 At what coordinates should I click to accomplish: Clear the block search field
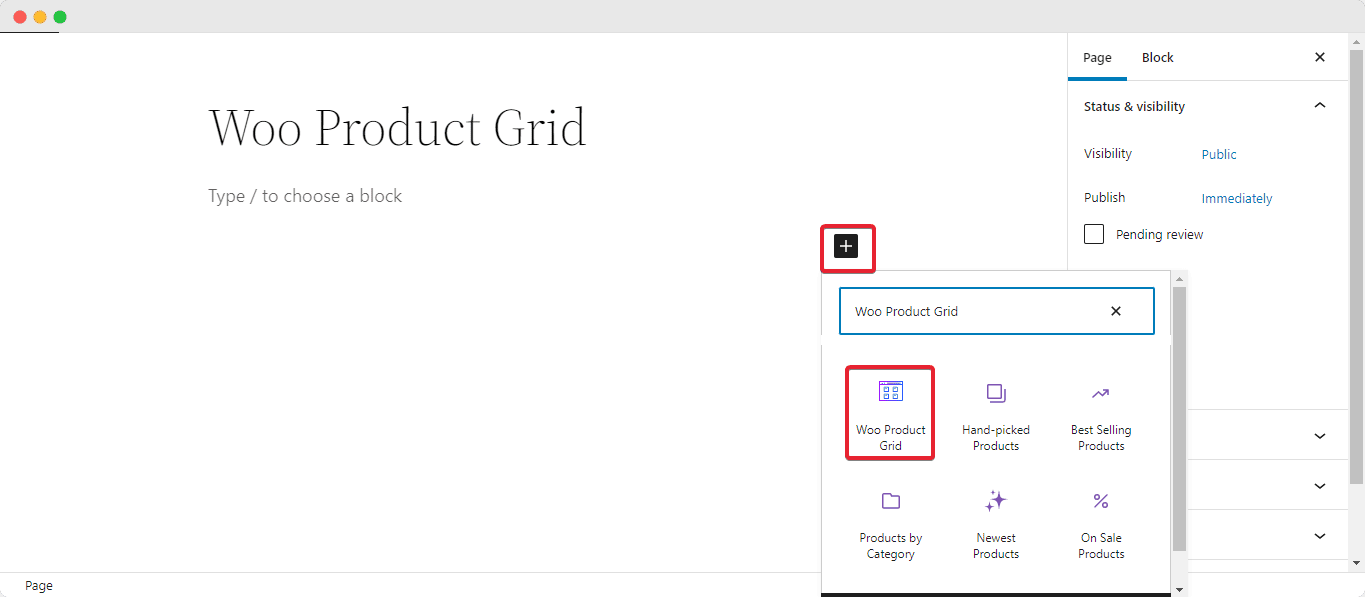[1116, 311]
